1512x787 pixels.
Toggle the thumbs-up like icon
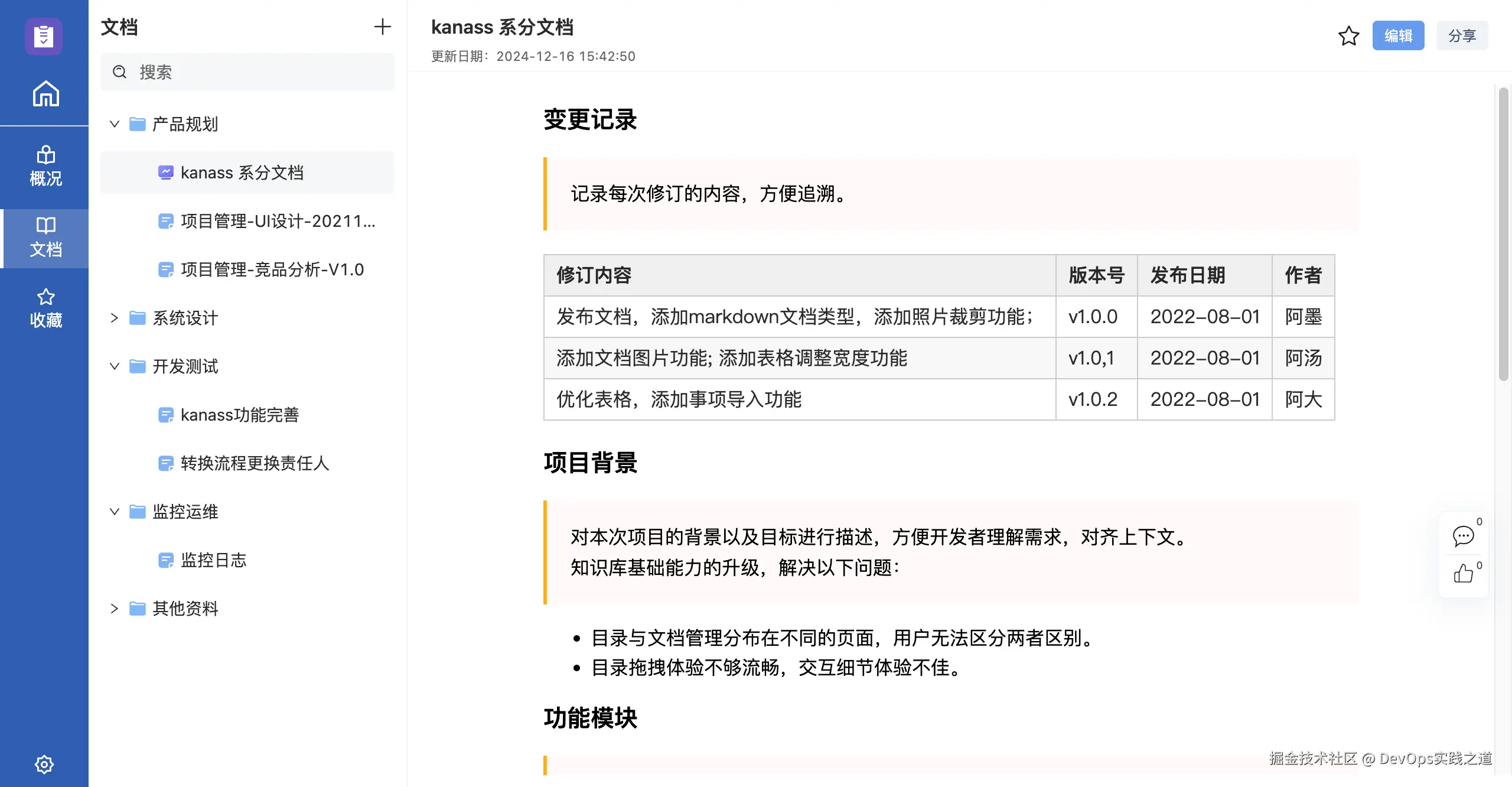click(x=1463, y=573)
